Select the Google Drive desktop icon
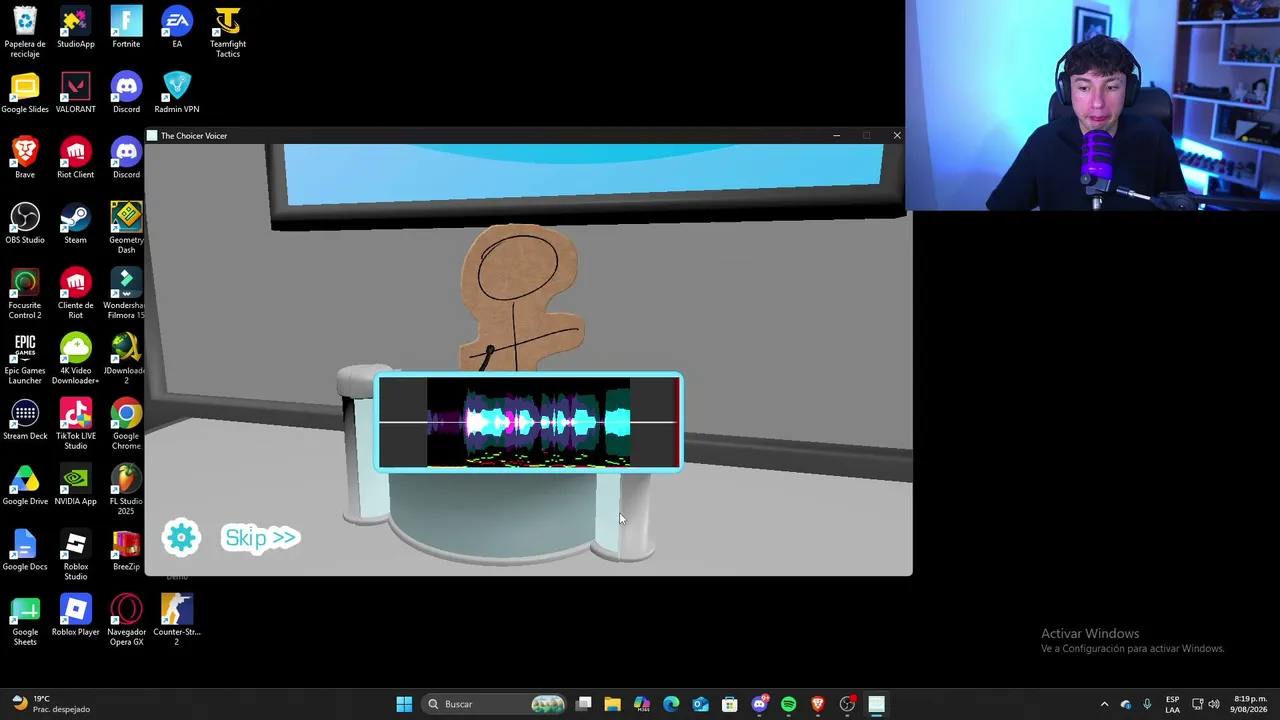1280x720 pixels. 25,485
